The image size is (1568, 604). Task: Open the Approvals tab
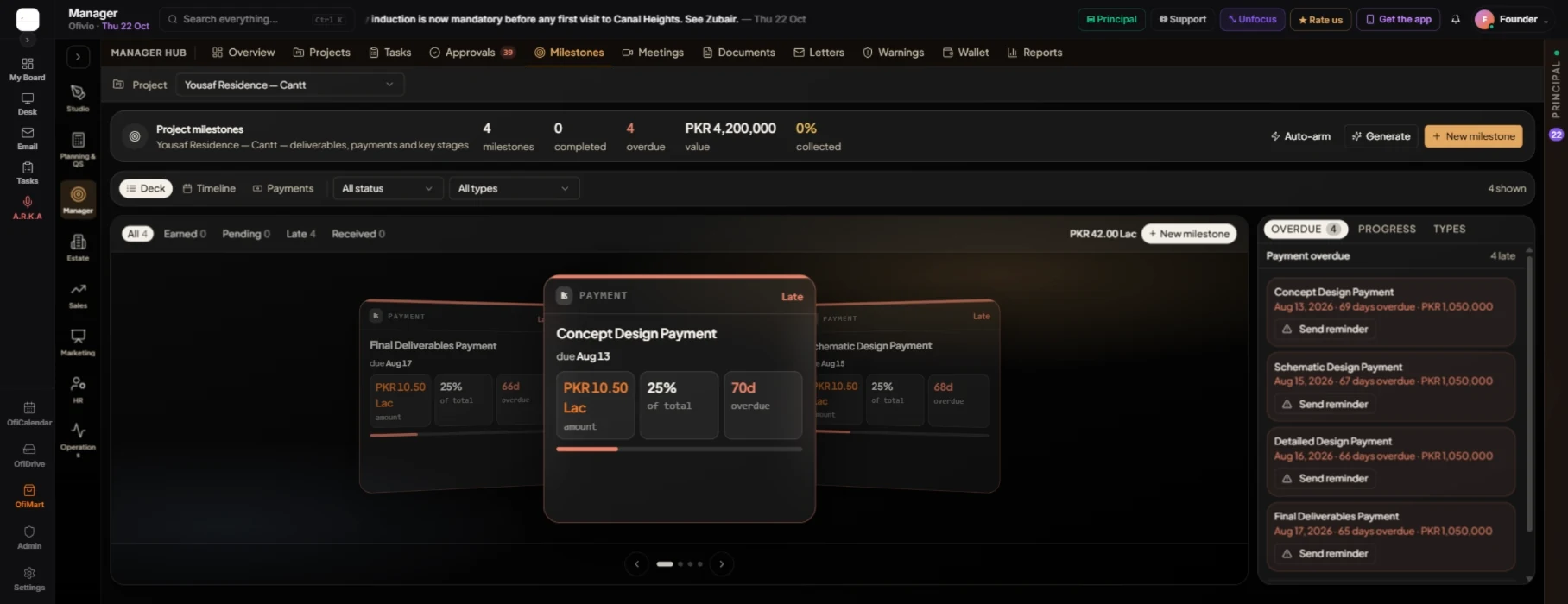click(x=472, y=53)
